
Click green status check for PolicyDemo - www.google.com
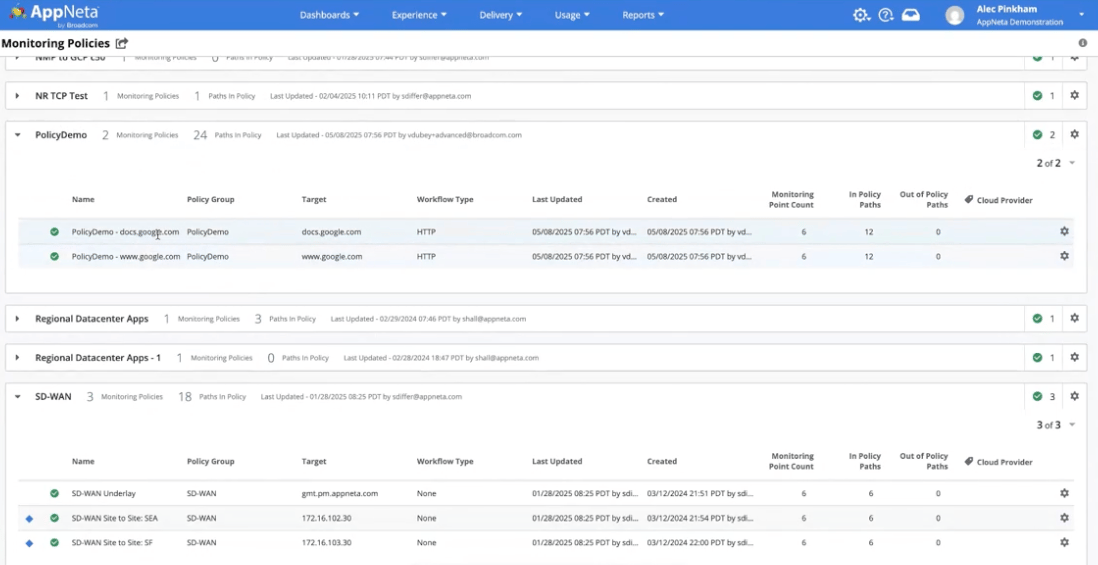click(x=55, y=257)
